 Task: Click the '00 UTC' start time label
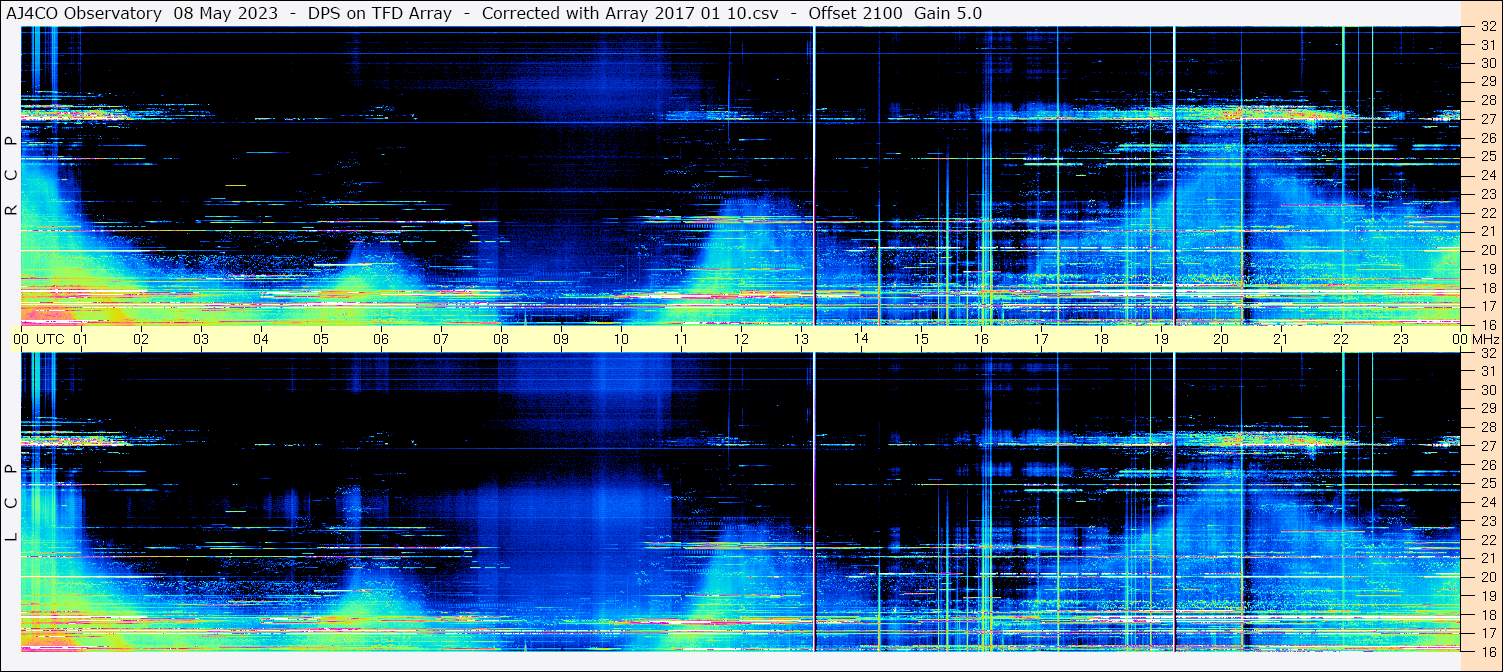[x=39, y=339]
